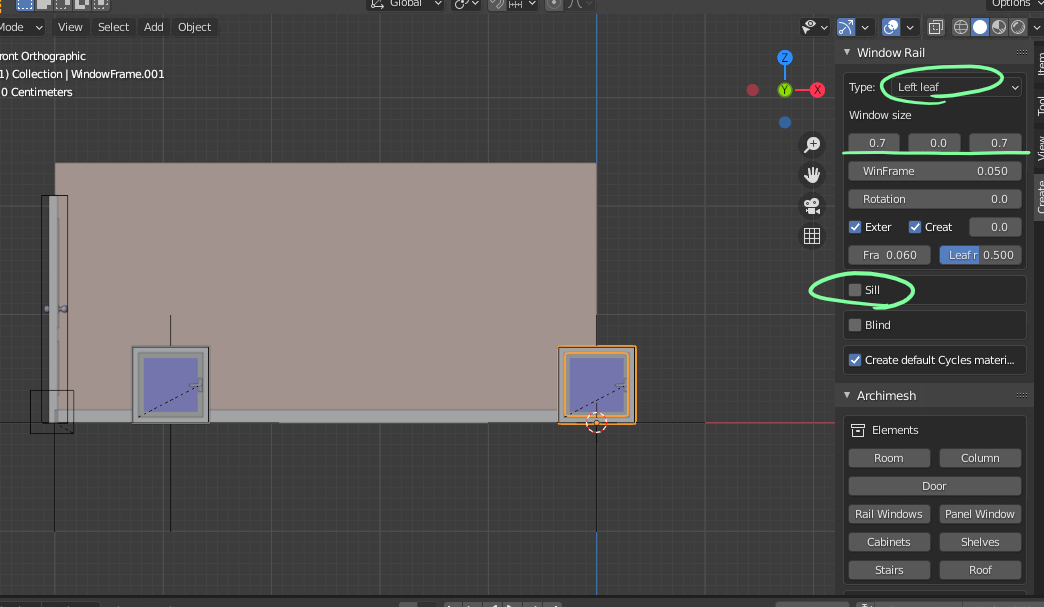Switch to the Tool sidebar tab
The height and width of the screenshot is (607, 1044).
1040,106
